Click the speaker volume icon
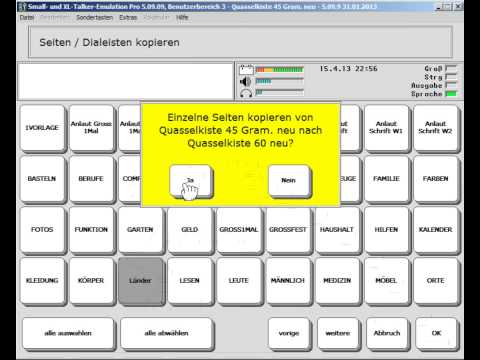The image size is (480, 360). pyautogui.click(x=246, y=82)
